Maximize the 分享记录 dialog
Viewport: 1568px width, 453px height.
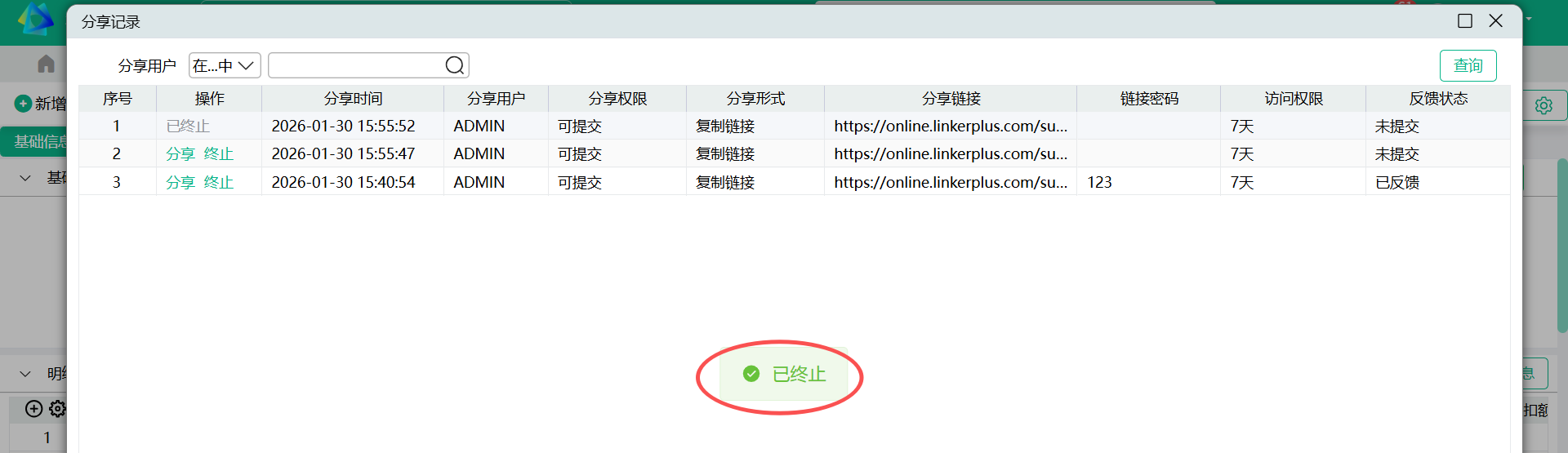pos(1465,21)
